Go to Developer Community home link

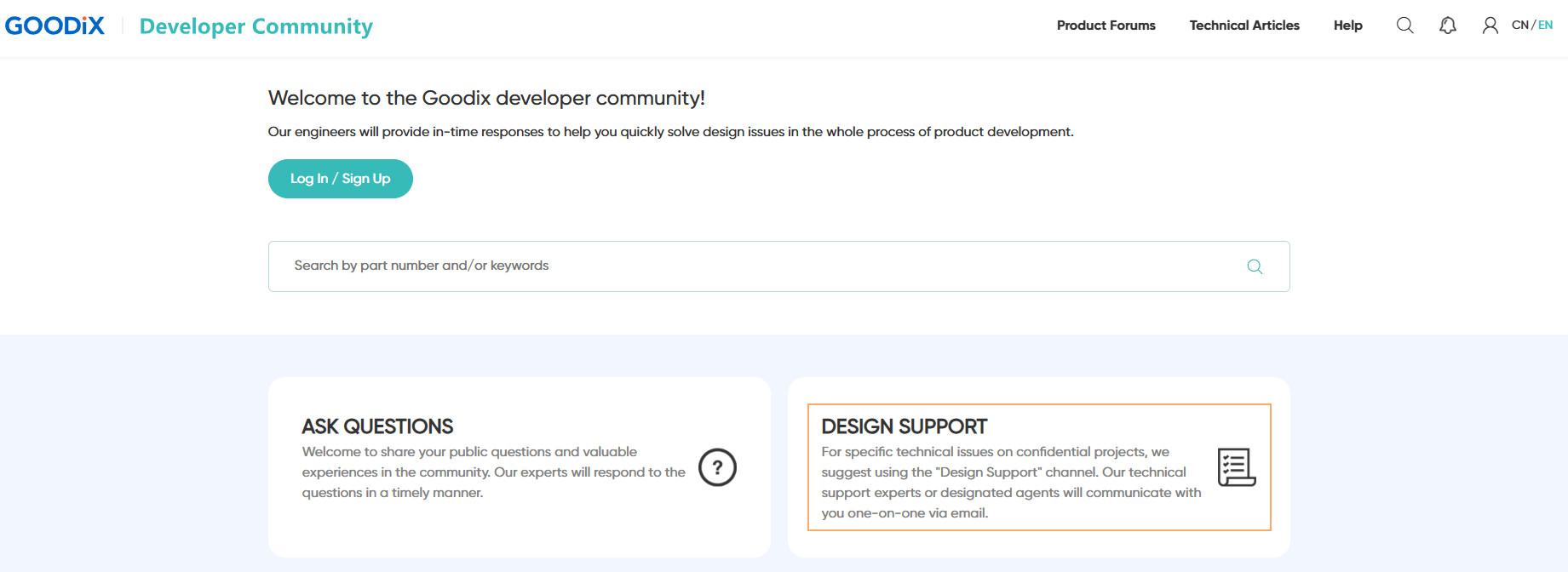click(x=256, y=26)
